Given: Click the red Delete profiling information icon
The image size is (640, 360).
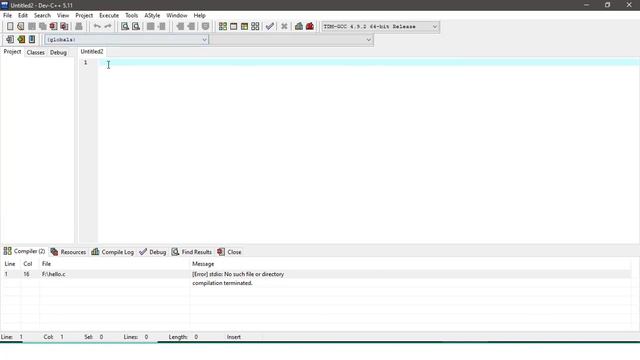Looking at the screenshot, I should (310, 27).
